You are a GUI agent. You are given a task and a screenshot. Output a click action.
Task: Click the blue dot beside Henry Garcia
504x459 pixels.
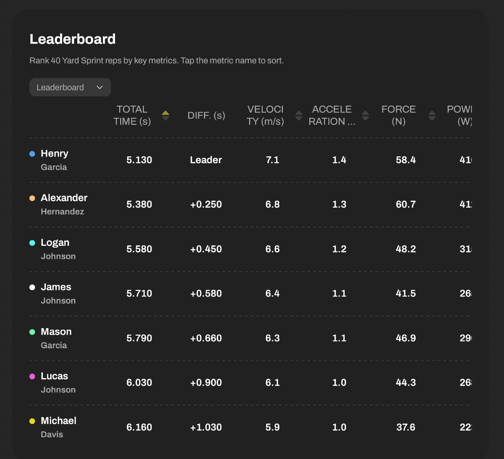[32, 154]
